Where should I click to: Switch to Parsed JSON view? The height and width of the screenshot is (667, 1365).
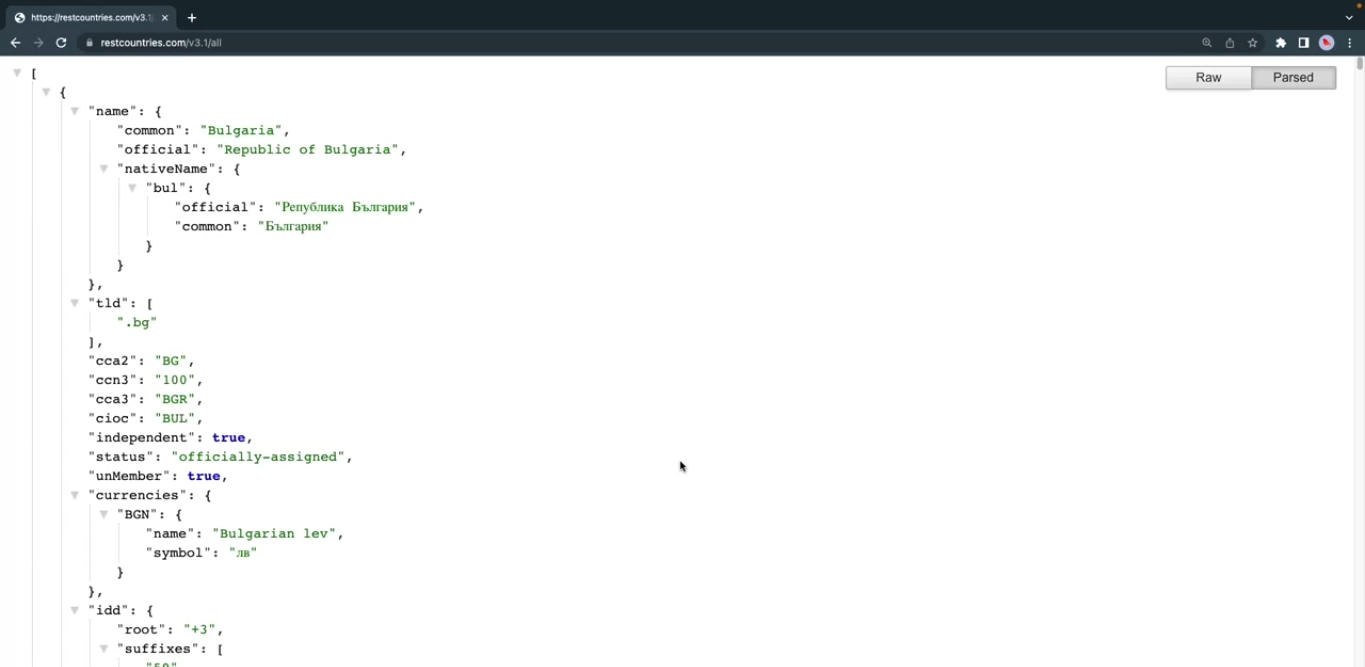[x=1293, y=78]
